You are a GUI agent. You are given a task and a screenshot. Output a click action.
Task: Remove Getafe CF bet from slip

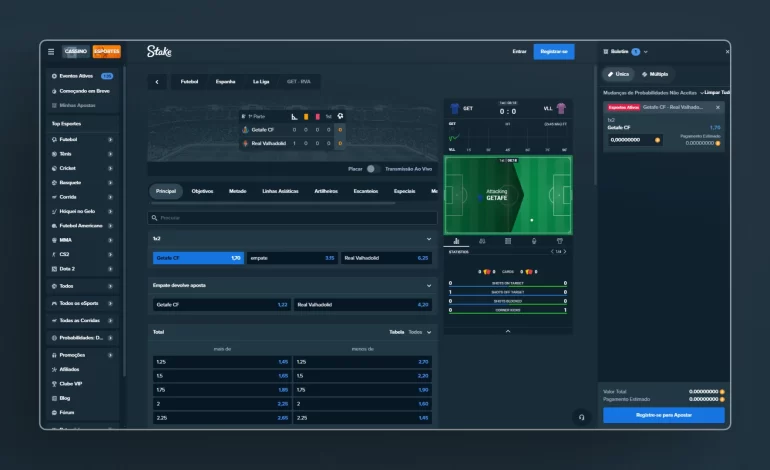pos(717,107)
